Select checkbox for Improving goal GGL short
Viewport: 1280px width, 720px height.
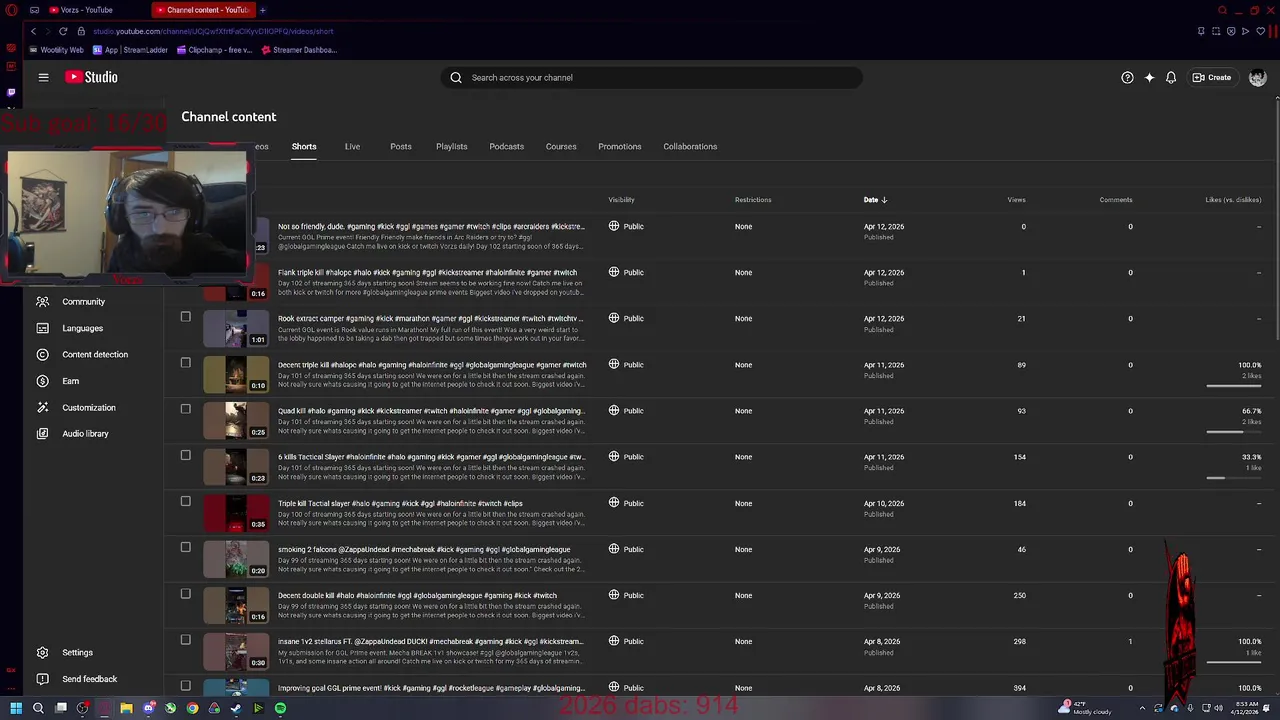point(185,685)
